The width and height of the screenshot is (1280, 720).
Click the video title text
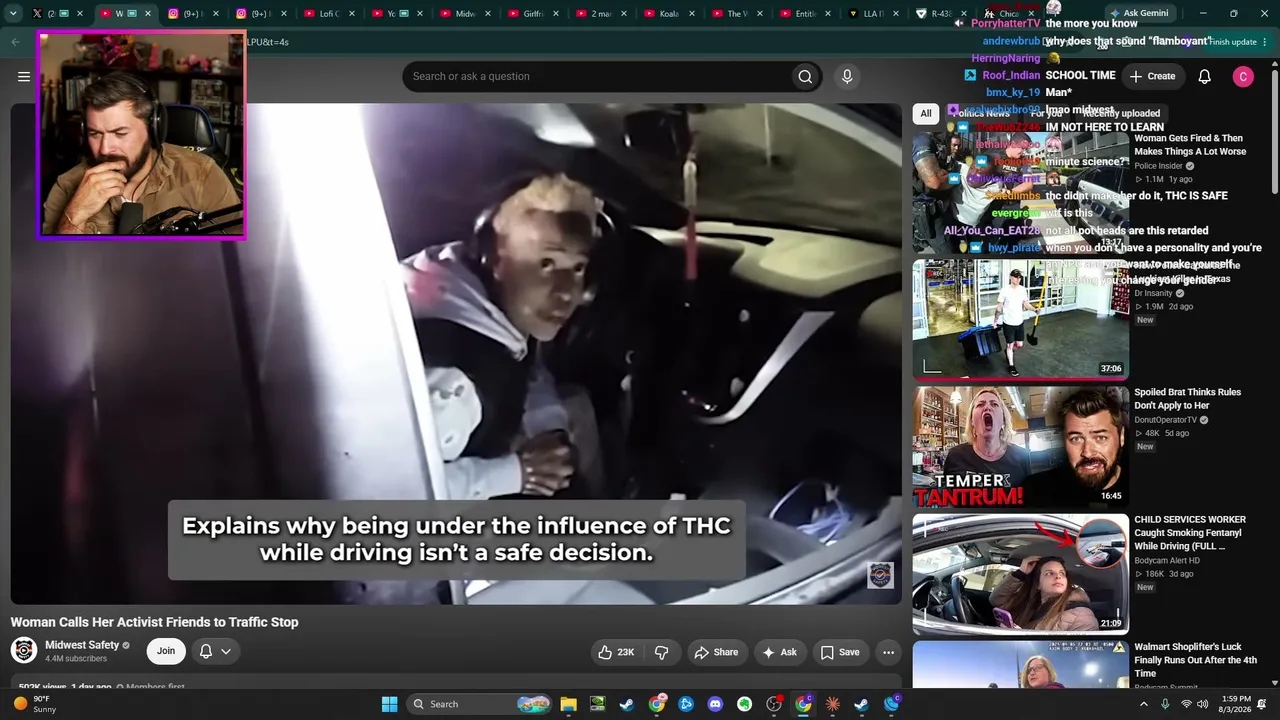point(155,622)
